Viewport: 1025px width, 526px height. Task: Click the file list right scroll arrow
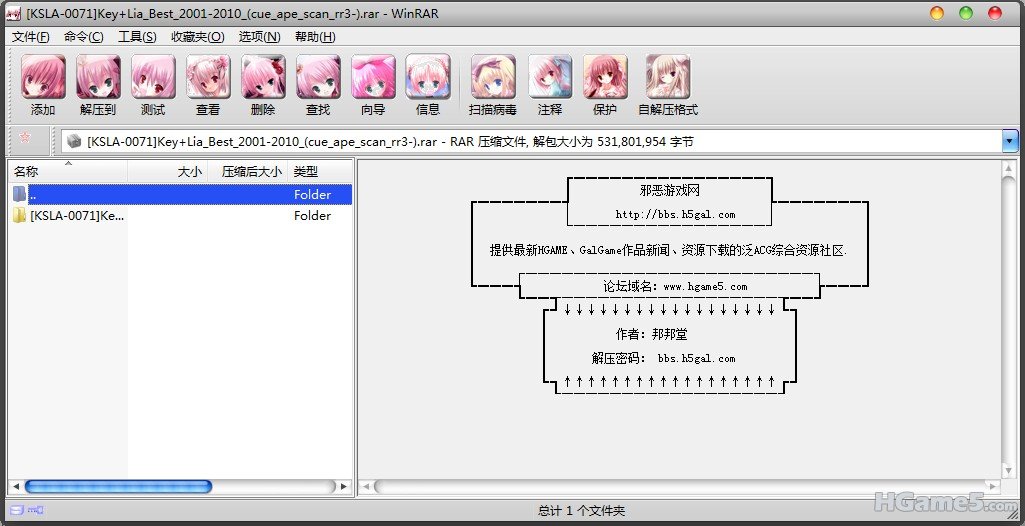344,486
